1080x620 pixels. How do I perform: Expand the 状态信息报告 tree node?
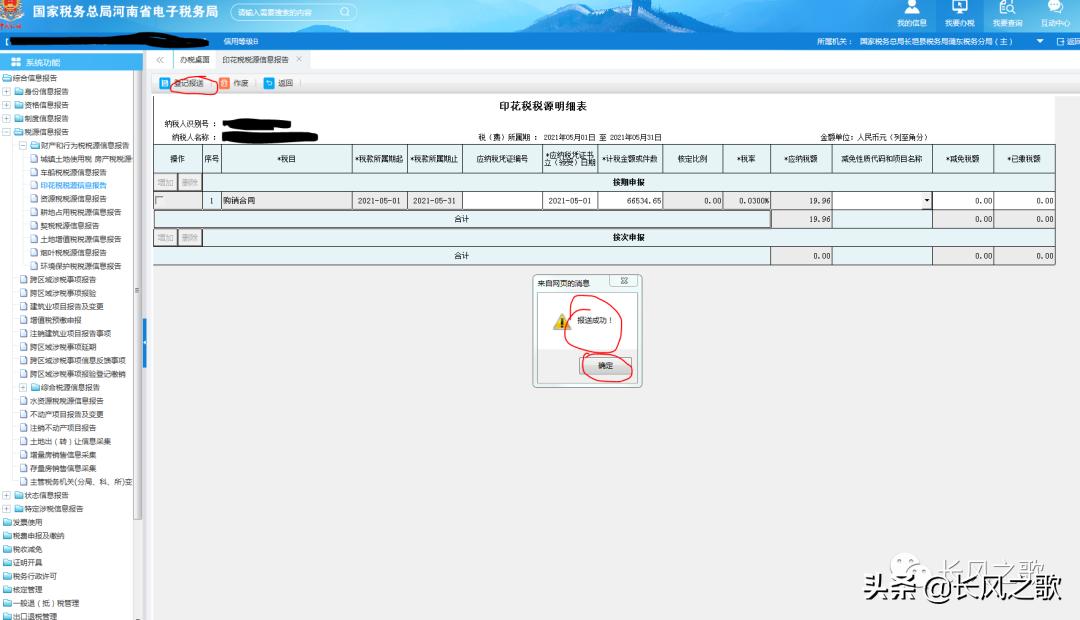click(x=6, y=495)
